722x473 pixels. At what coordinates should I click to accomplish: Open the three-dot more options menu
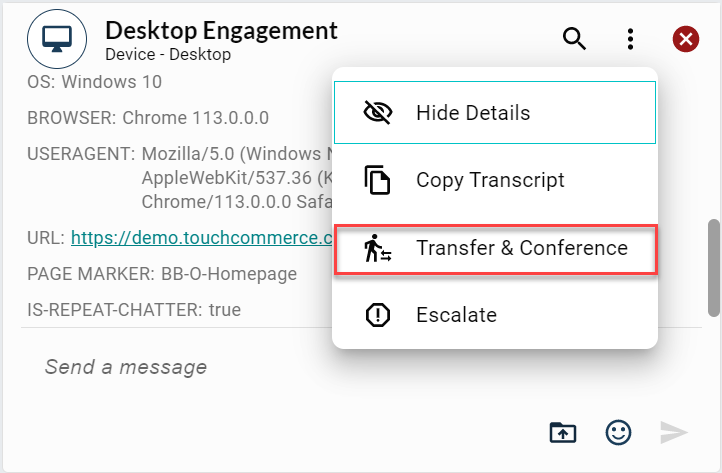click(x=630, y=40)
